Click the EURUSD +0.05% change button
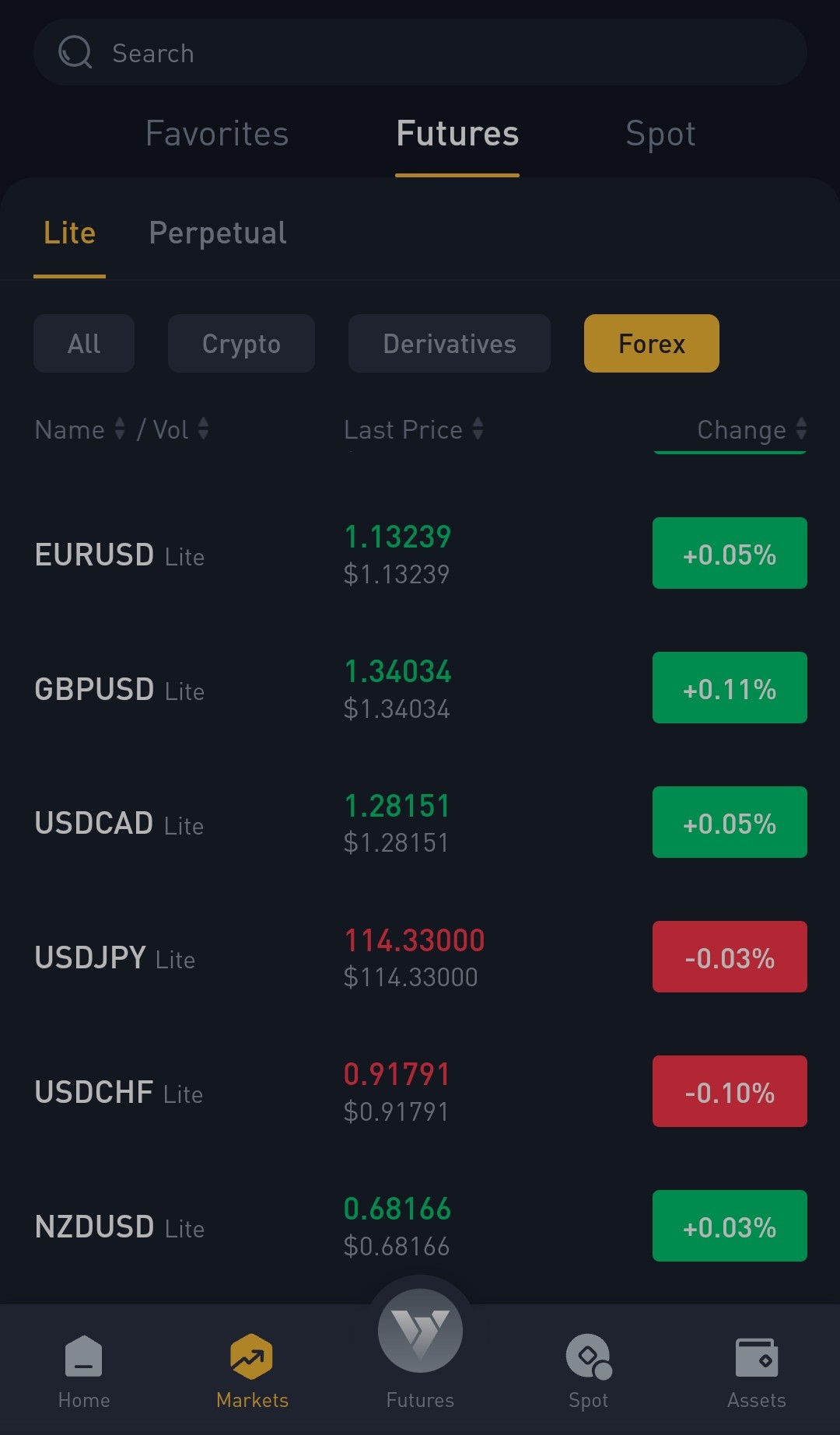The image size is (840, 1435). [x=730, y=553]
